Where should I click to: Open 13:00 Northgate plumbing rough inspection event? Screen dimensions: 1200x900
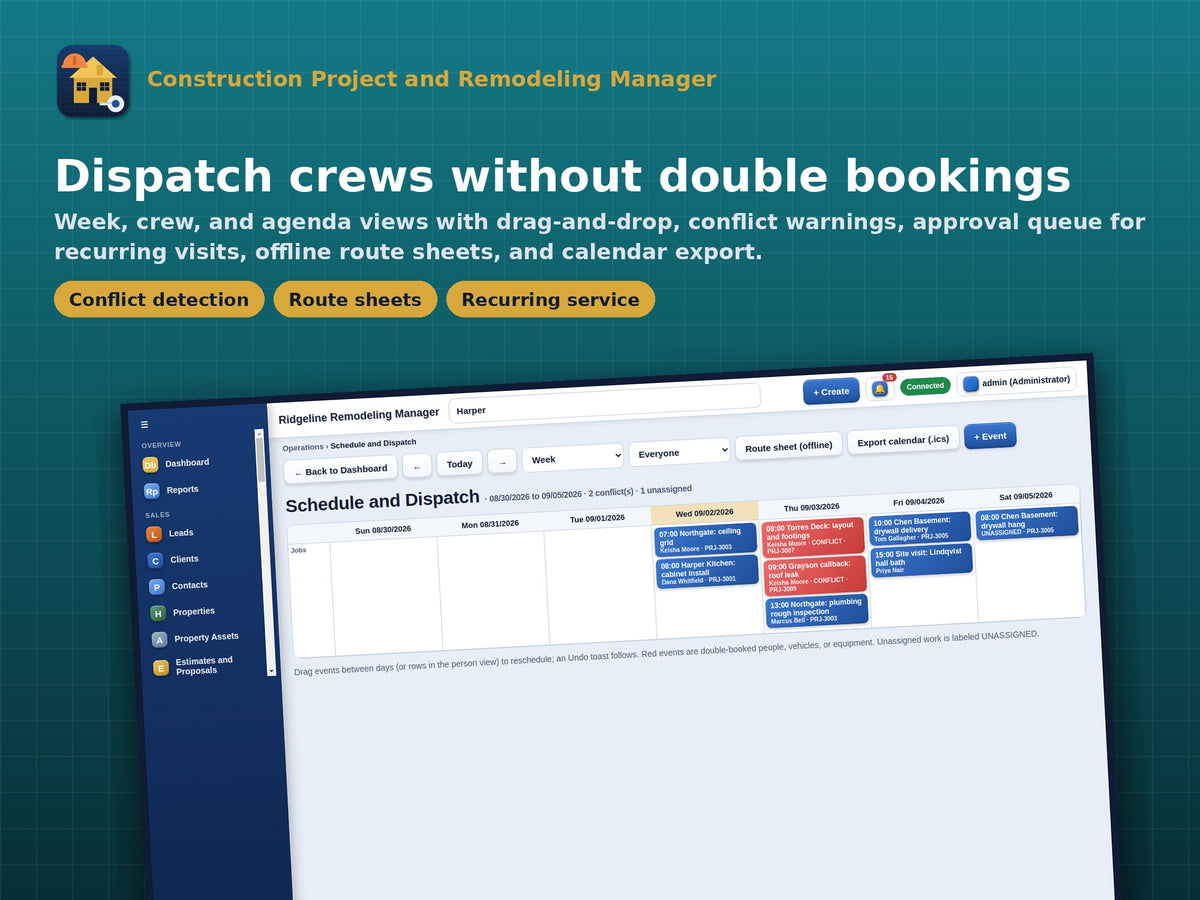point(817,611)
